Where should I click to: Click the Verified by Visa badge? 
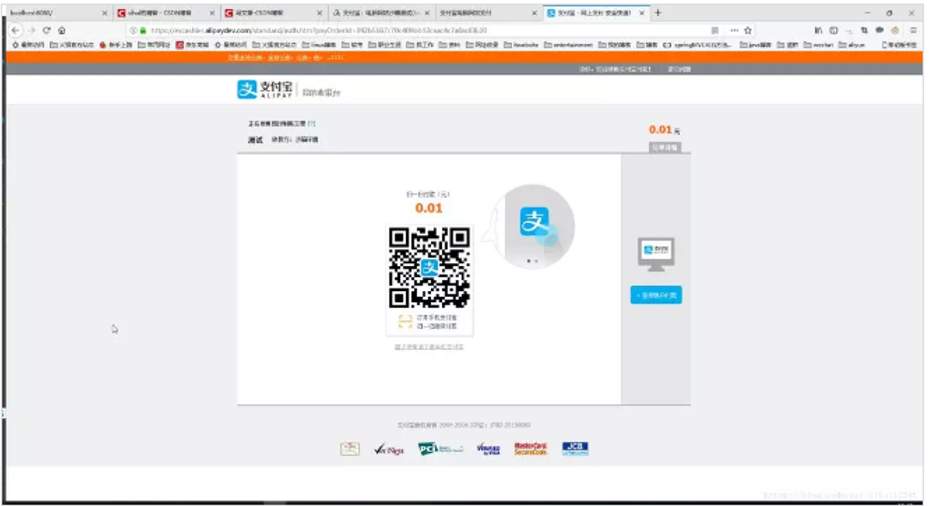point(488,449)
